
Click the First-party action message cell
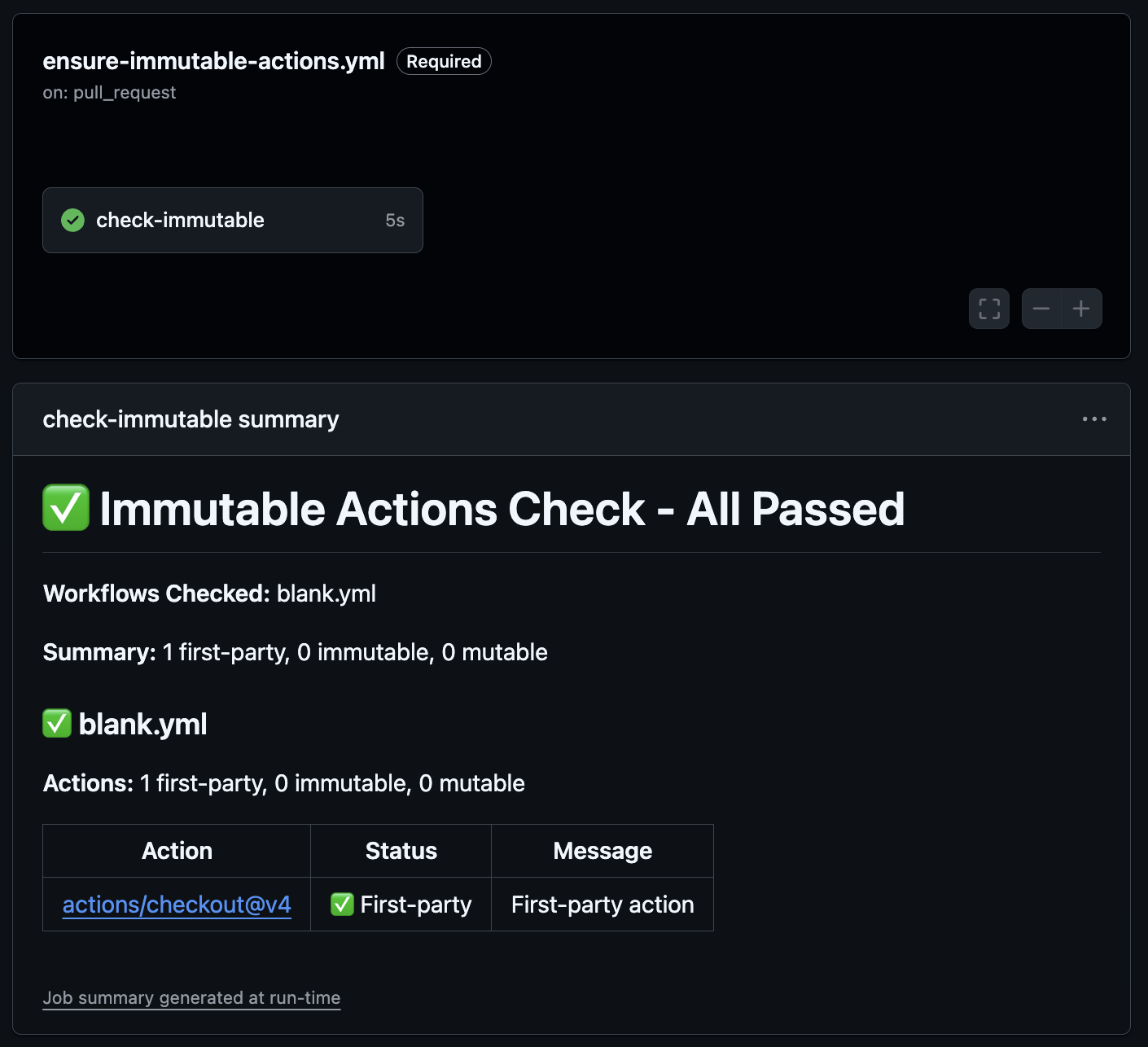point(602,905)
